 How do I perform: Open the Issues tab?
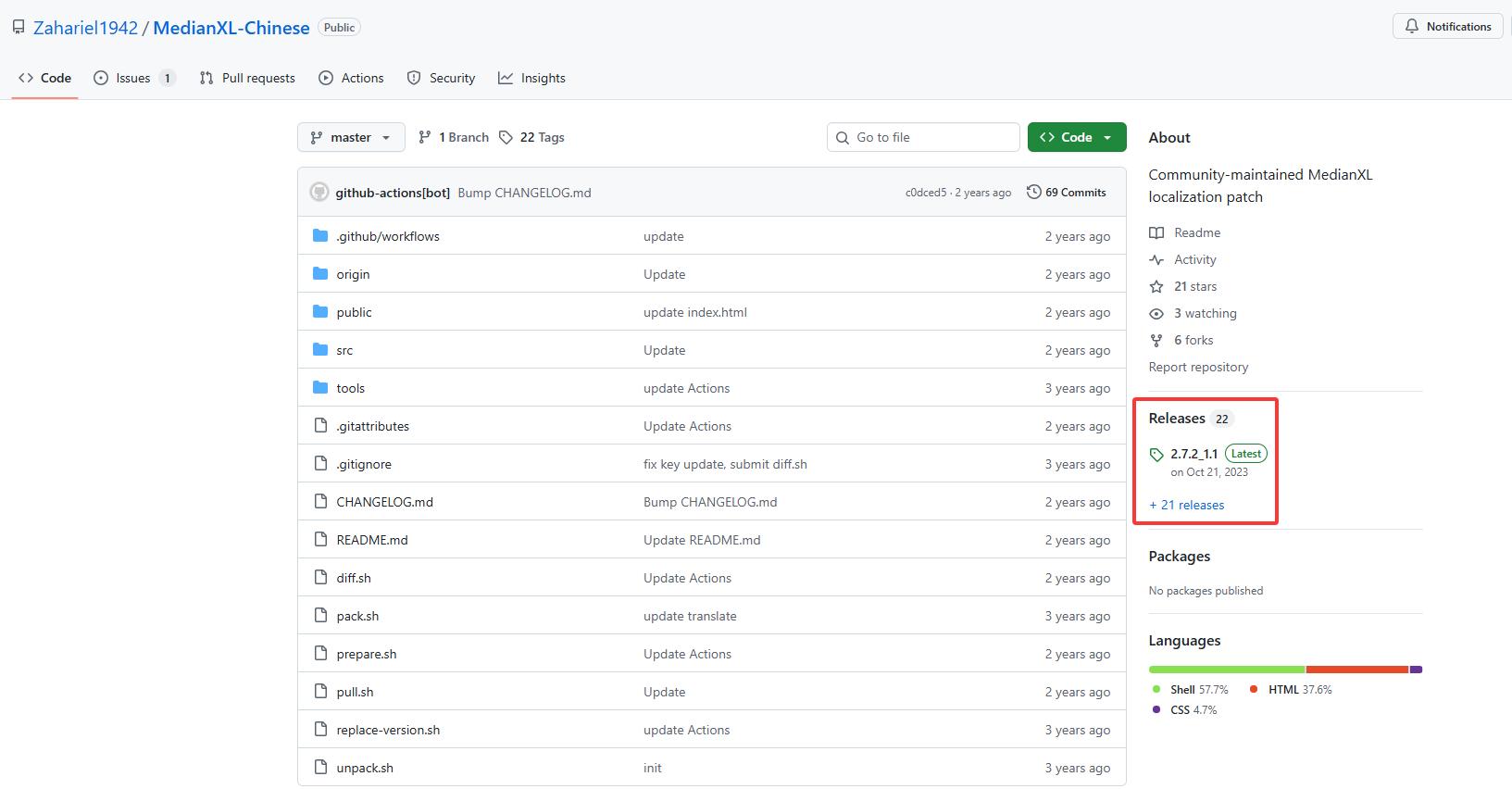[x=132, y=78]
